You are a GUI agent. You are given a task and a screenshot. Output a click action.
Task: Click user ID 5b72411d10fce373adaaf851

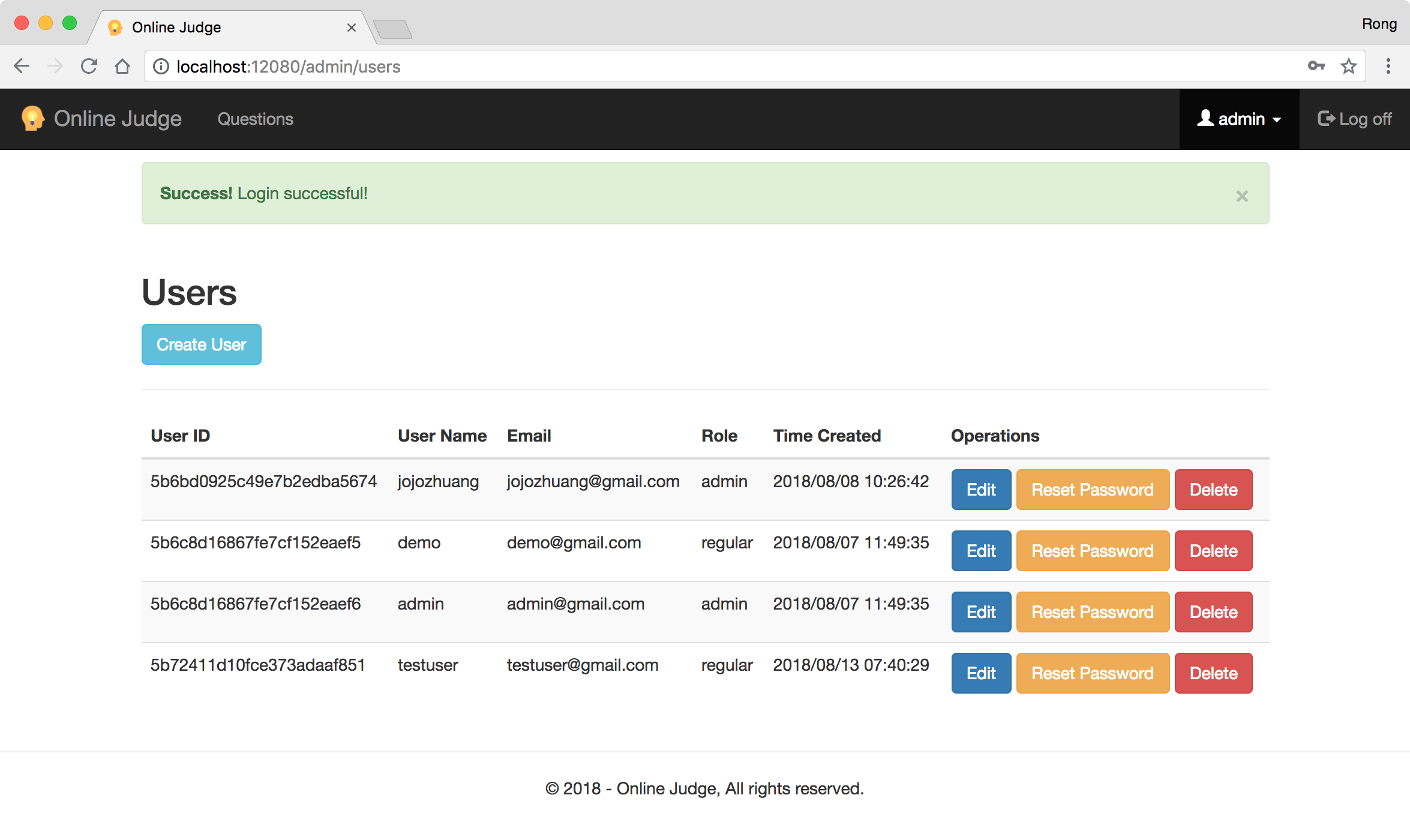pyautogui.click(x=258, y=665)
